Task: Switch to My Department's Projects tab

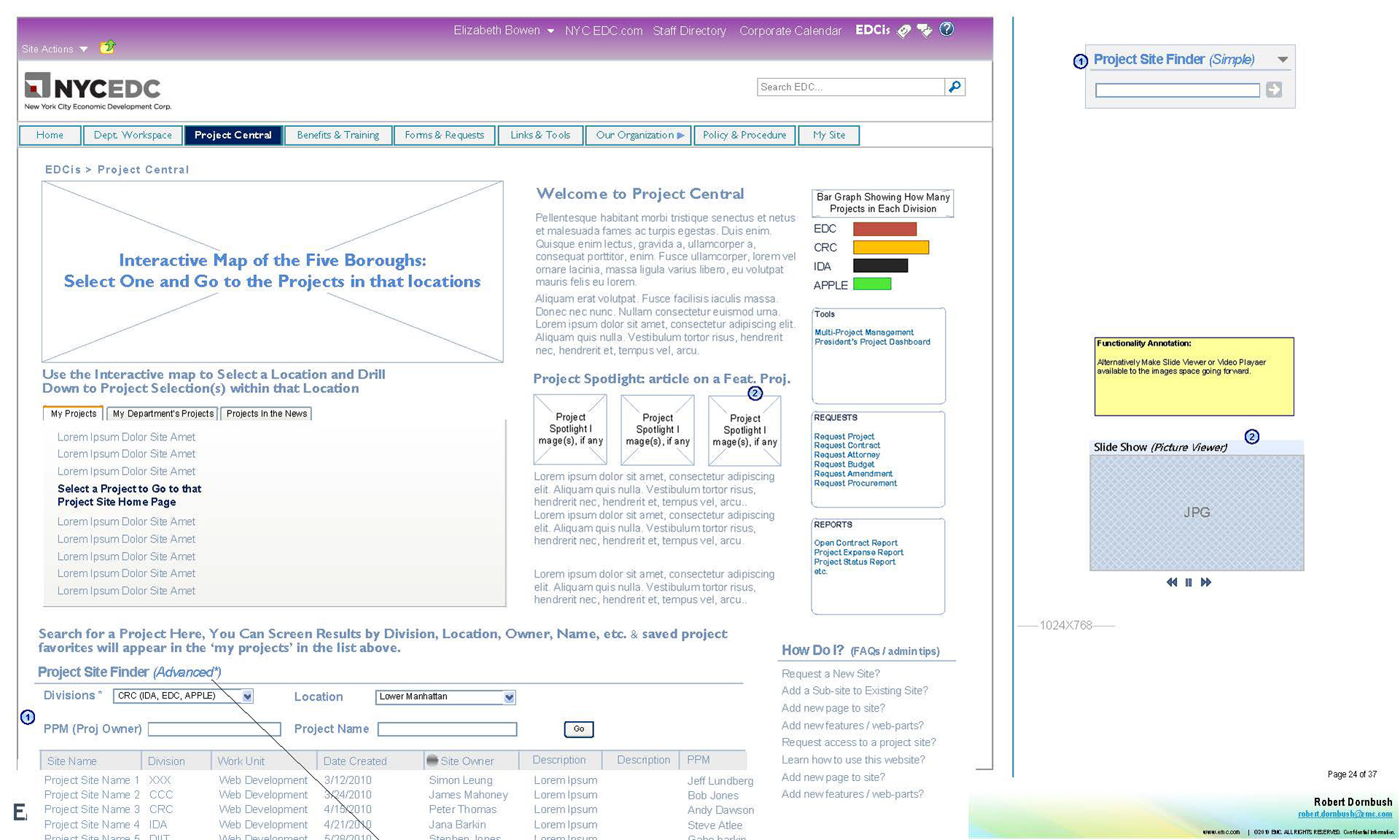Action: click(x=163, y=413)
